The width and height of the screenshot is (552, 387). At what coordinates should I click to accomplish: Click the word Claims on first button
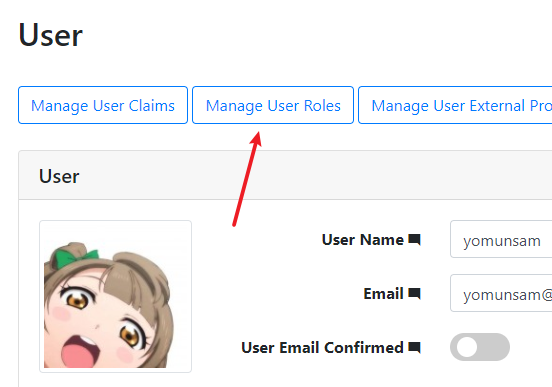coord(152,106)
